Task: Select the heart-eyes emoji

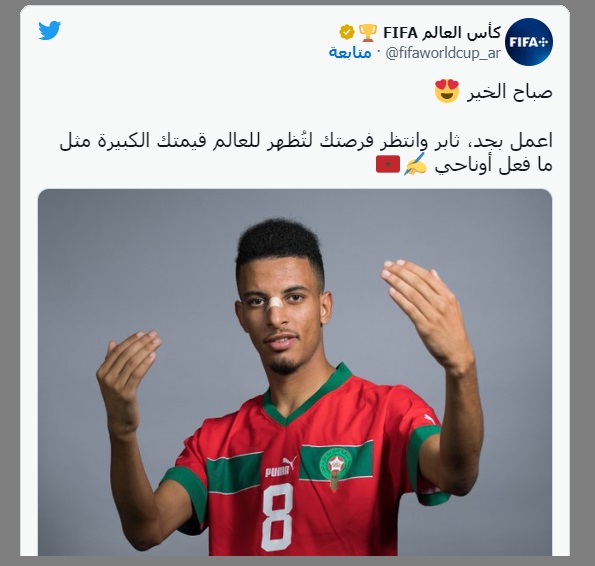Action: (447, 91)
